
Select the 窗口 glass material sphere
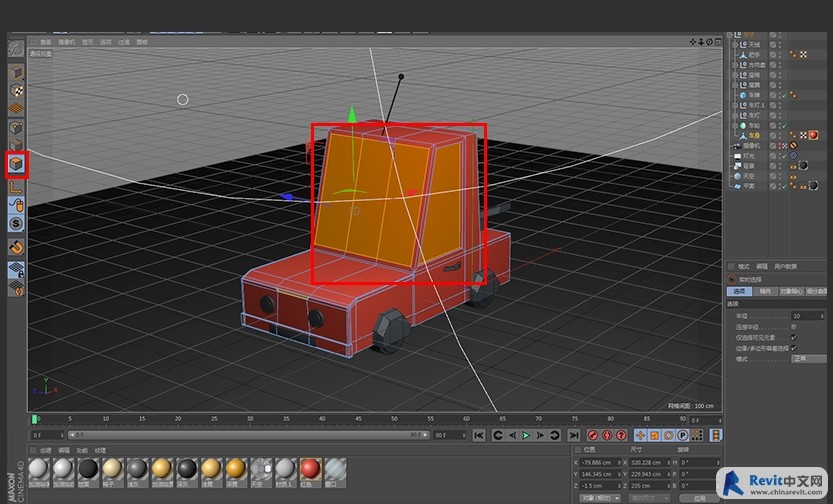pyautogui.click(x=335, y=469)
